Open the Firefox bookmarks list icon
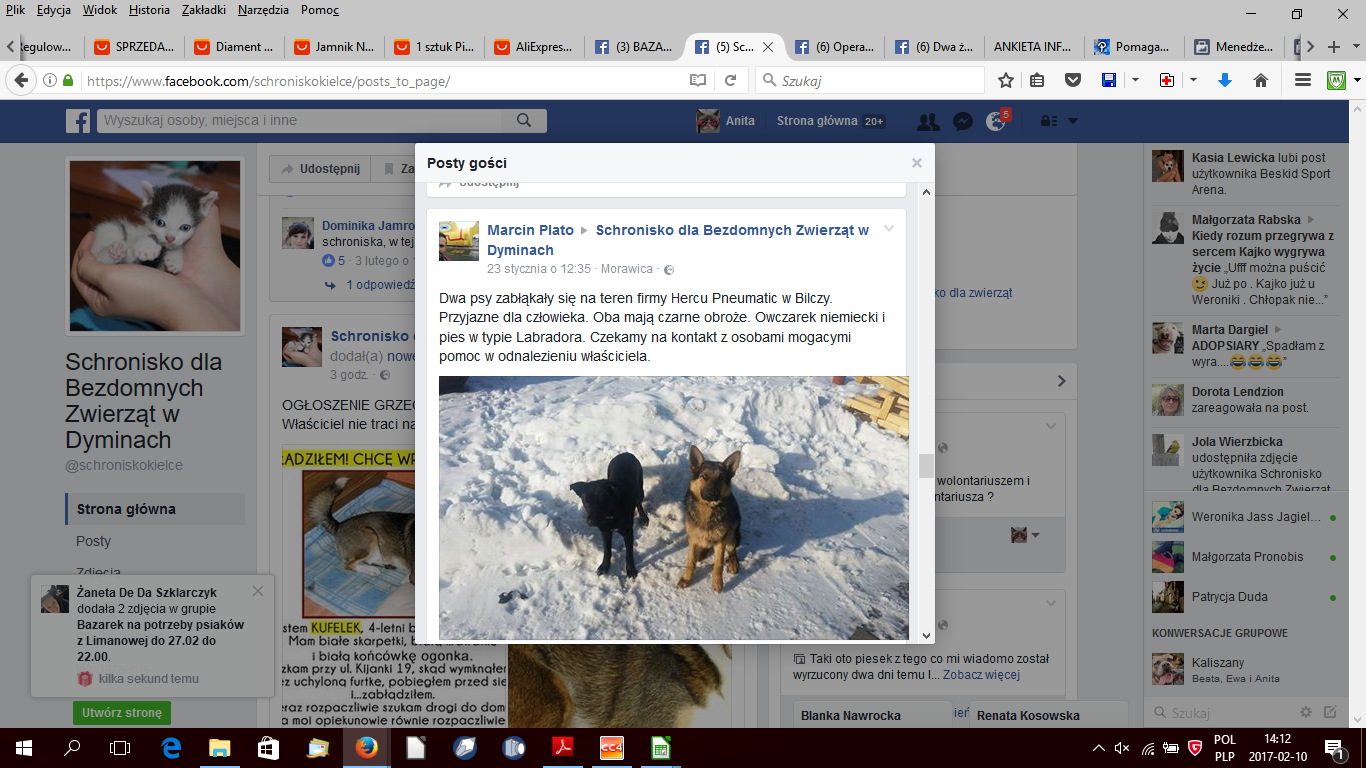 tap(1037, 80)
